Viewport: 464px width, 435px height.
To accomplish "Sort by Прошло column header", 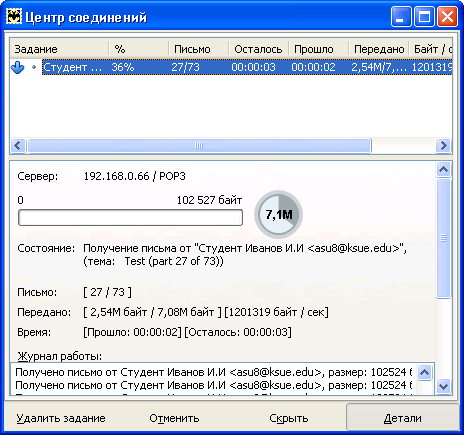I will point(319,49).
